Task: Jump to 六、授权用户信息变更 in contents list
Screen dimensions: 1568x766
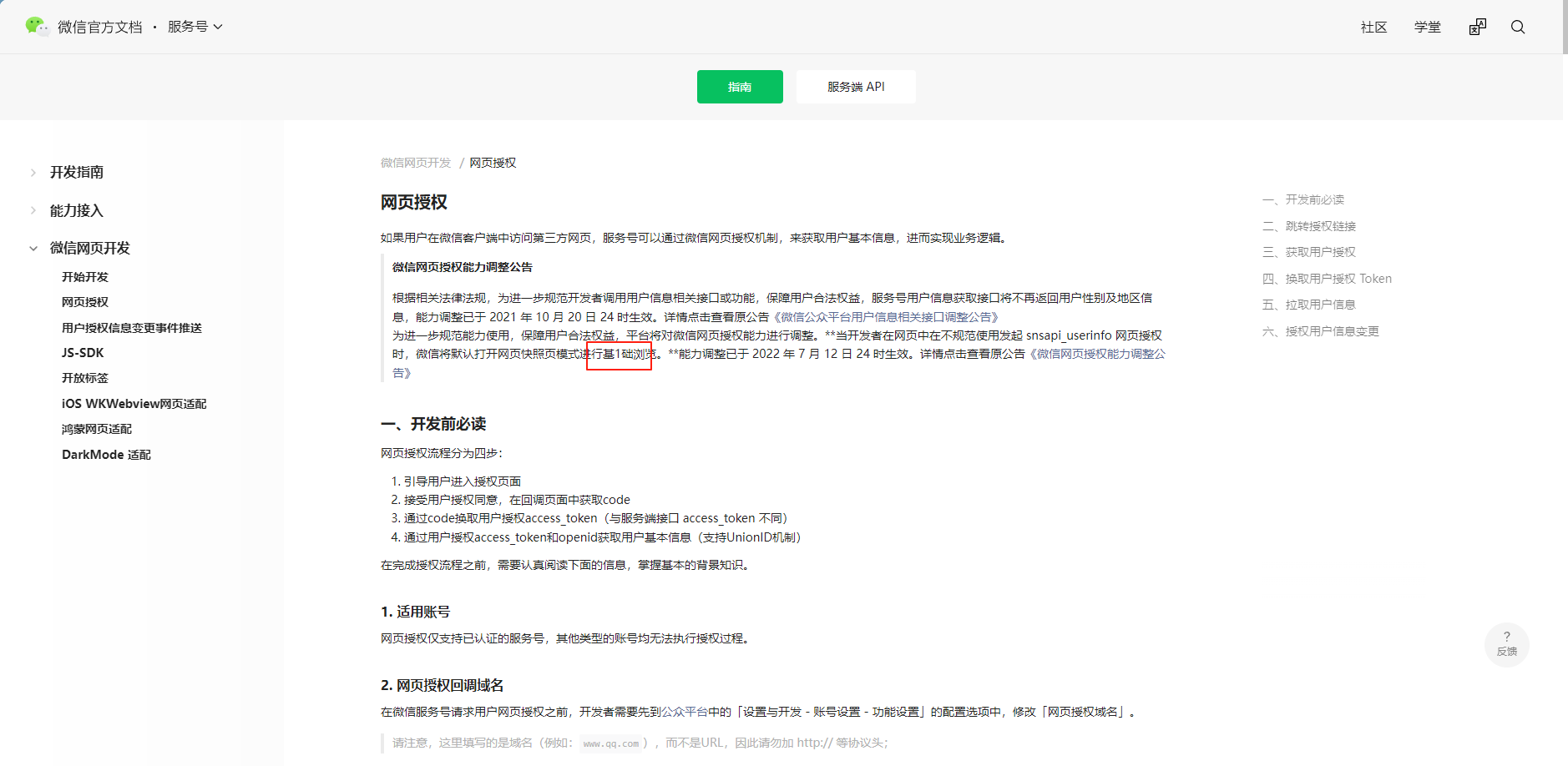Action: [x=1321, y=331]
